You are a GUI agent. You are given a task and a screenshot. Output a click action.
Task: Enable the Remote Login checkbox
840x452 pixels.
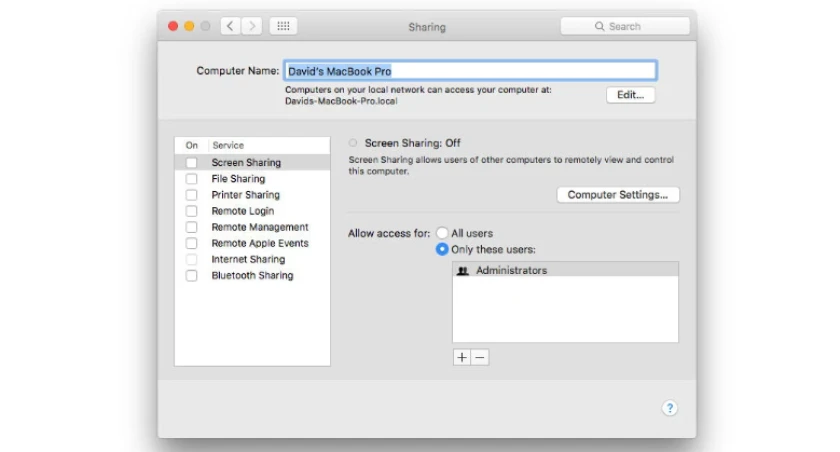coord(191,210)
